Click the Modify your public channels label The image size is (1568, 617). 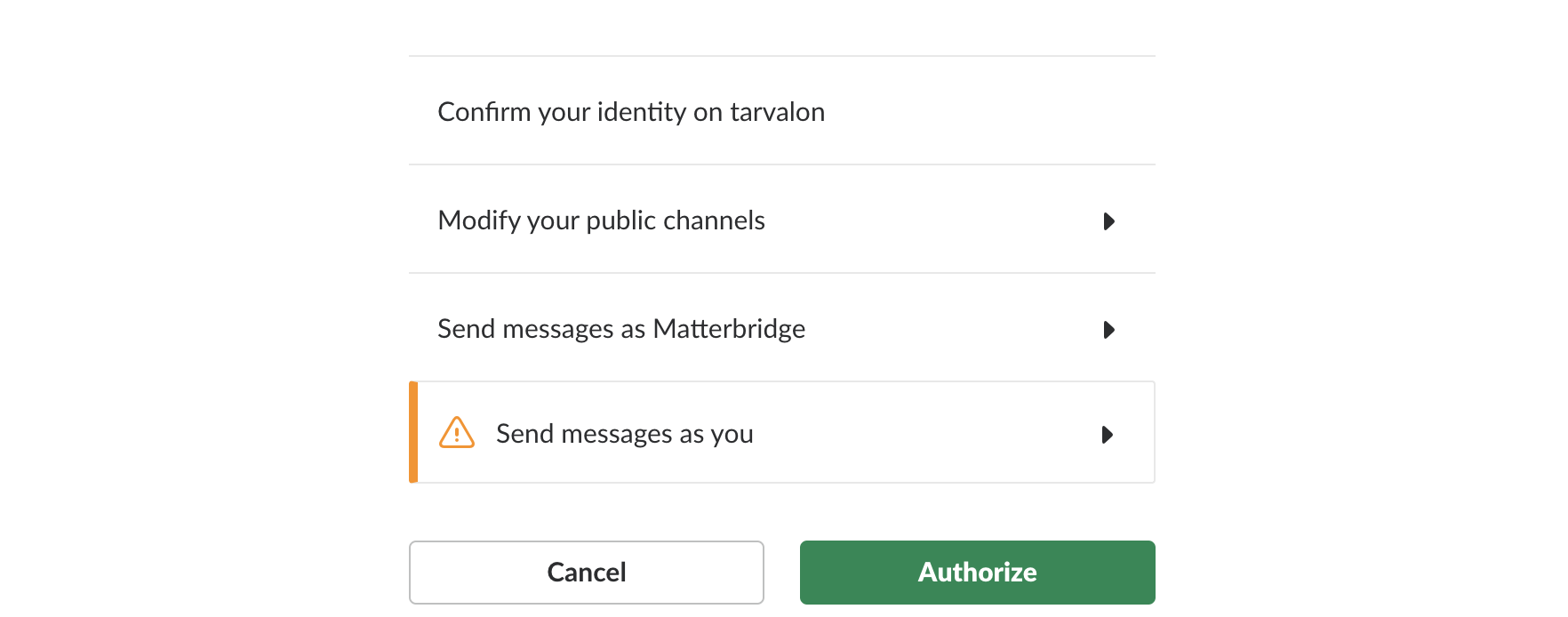point(601,220)
